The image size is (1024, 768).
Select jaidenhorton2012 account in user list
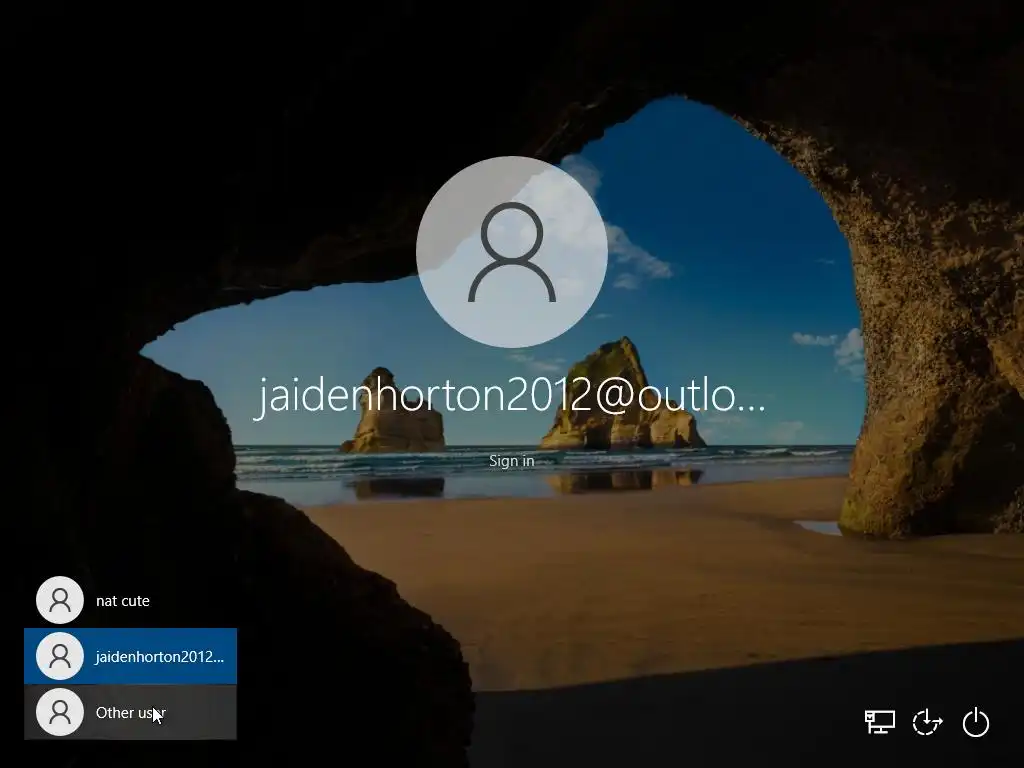(x=131, y=656)
